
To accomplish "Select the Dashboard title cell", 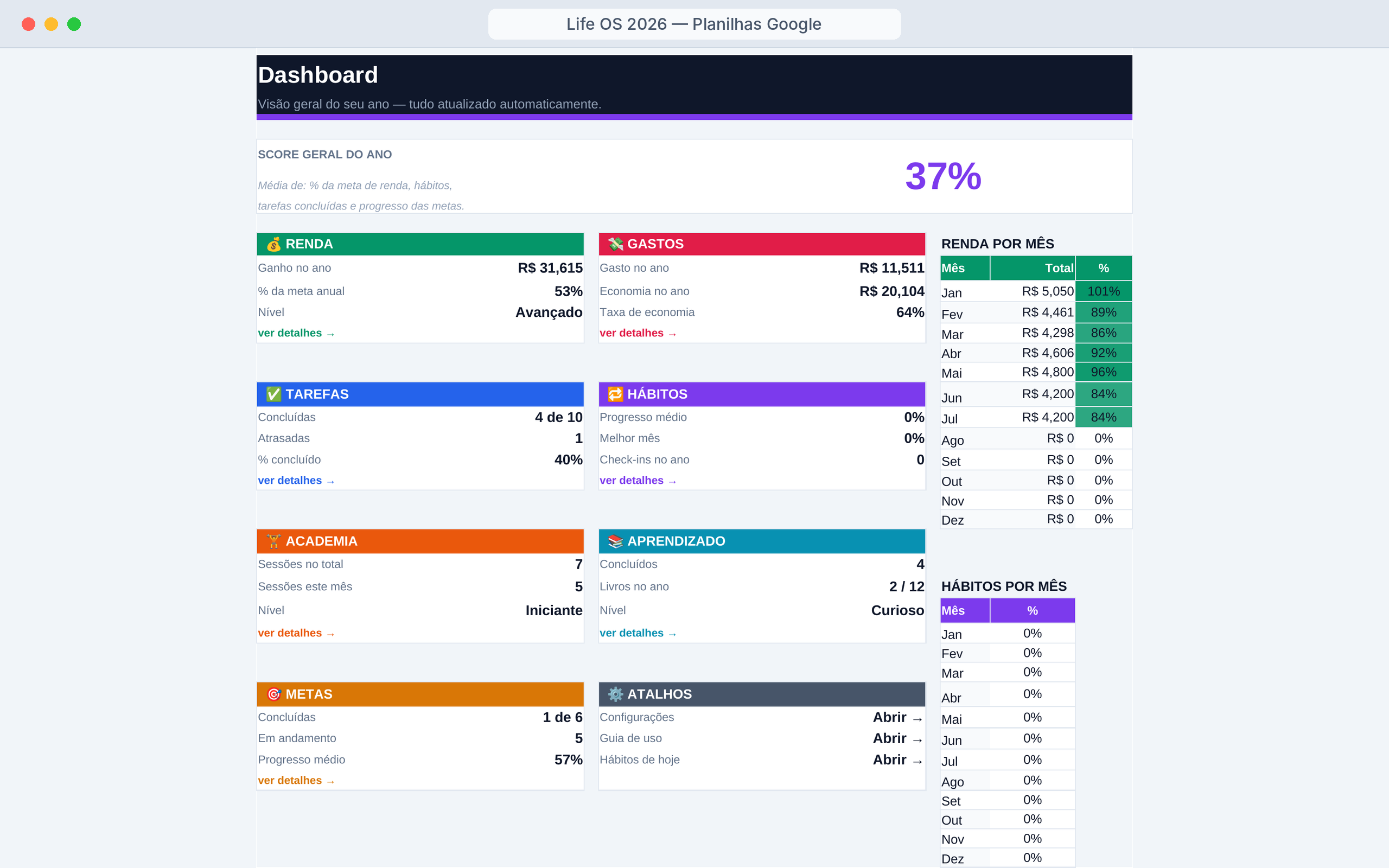I will pos(317,75).
